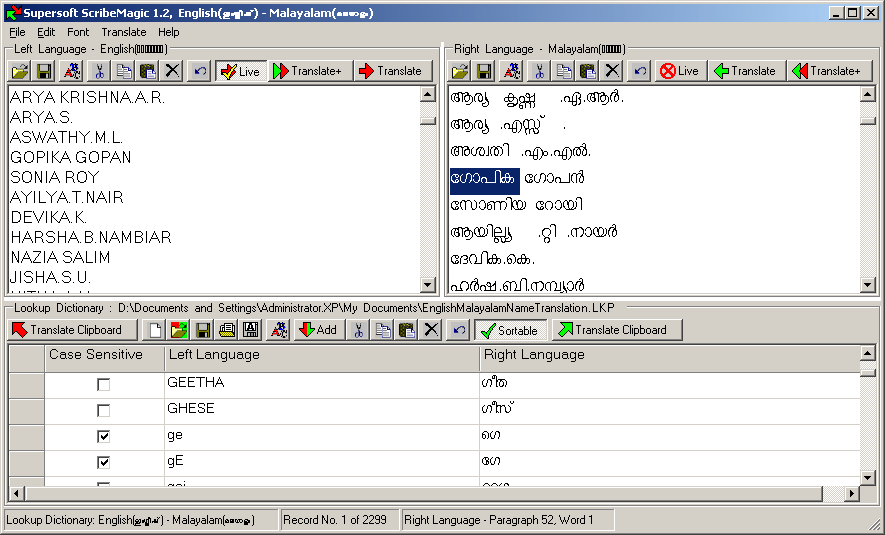The image size is (885, 535).
Task: Toggle Live mode in Right Language panel
Action: tap(680, 71)
